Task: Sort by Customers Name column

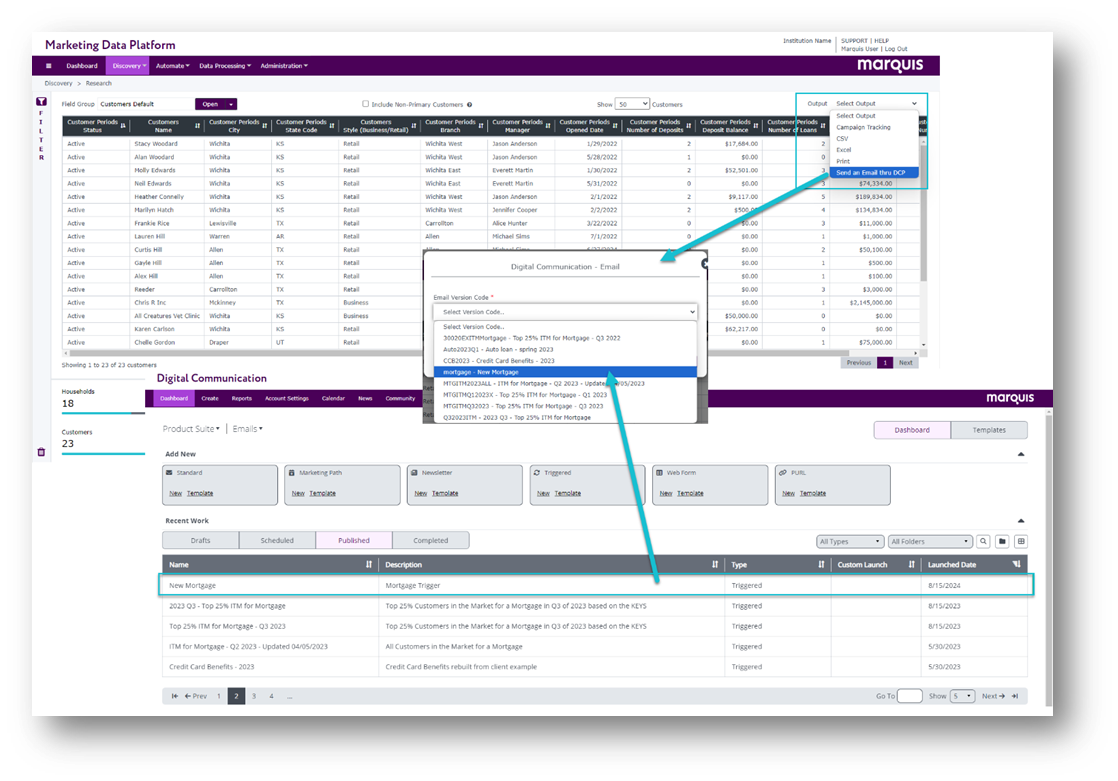Action: (198, 126)
